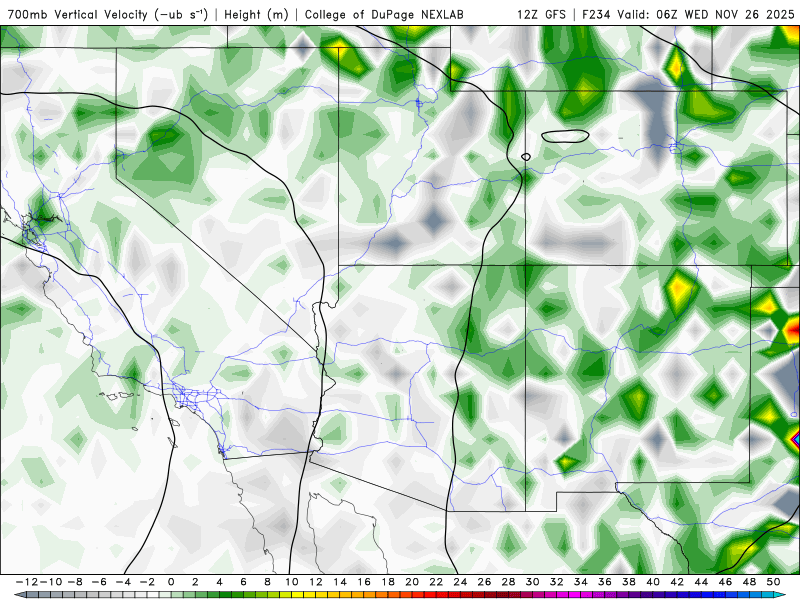This screenshot has height=600, width=800.
Task: Click the "700mb Vertical Velocity" title text
Action: click(x=78, y=15)
